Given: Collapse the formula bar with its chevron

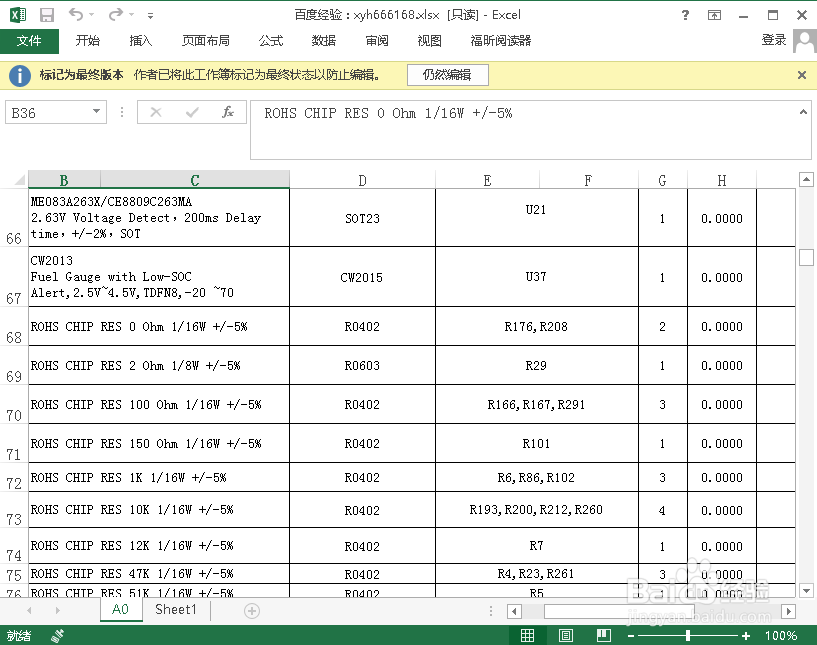Looking at the screenshot, I should click(801, 110).
